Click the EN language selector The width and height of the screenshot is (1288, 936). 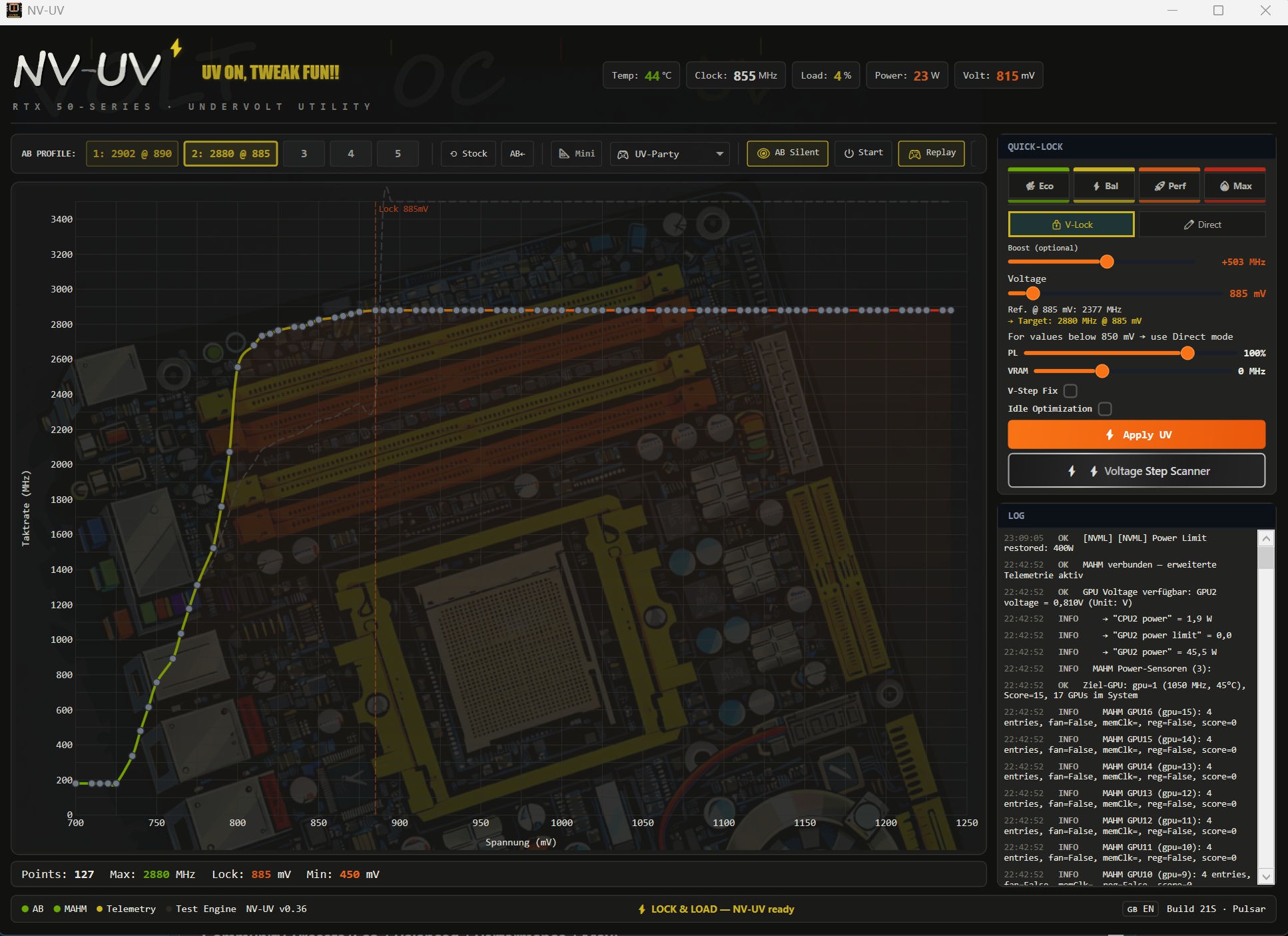tap(1141, 909)
